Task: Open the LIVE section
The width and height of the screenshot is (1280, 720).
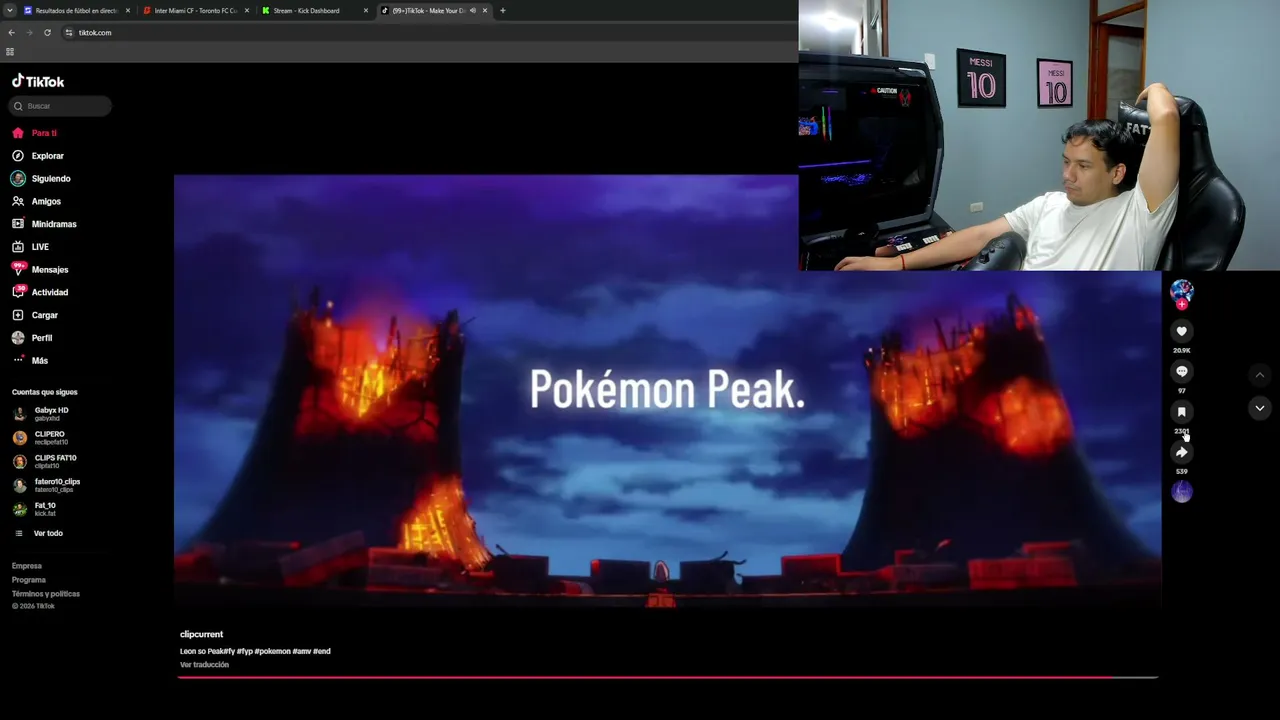Action: [x=40, y=247]
